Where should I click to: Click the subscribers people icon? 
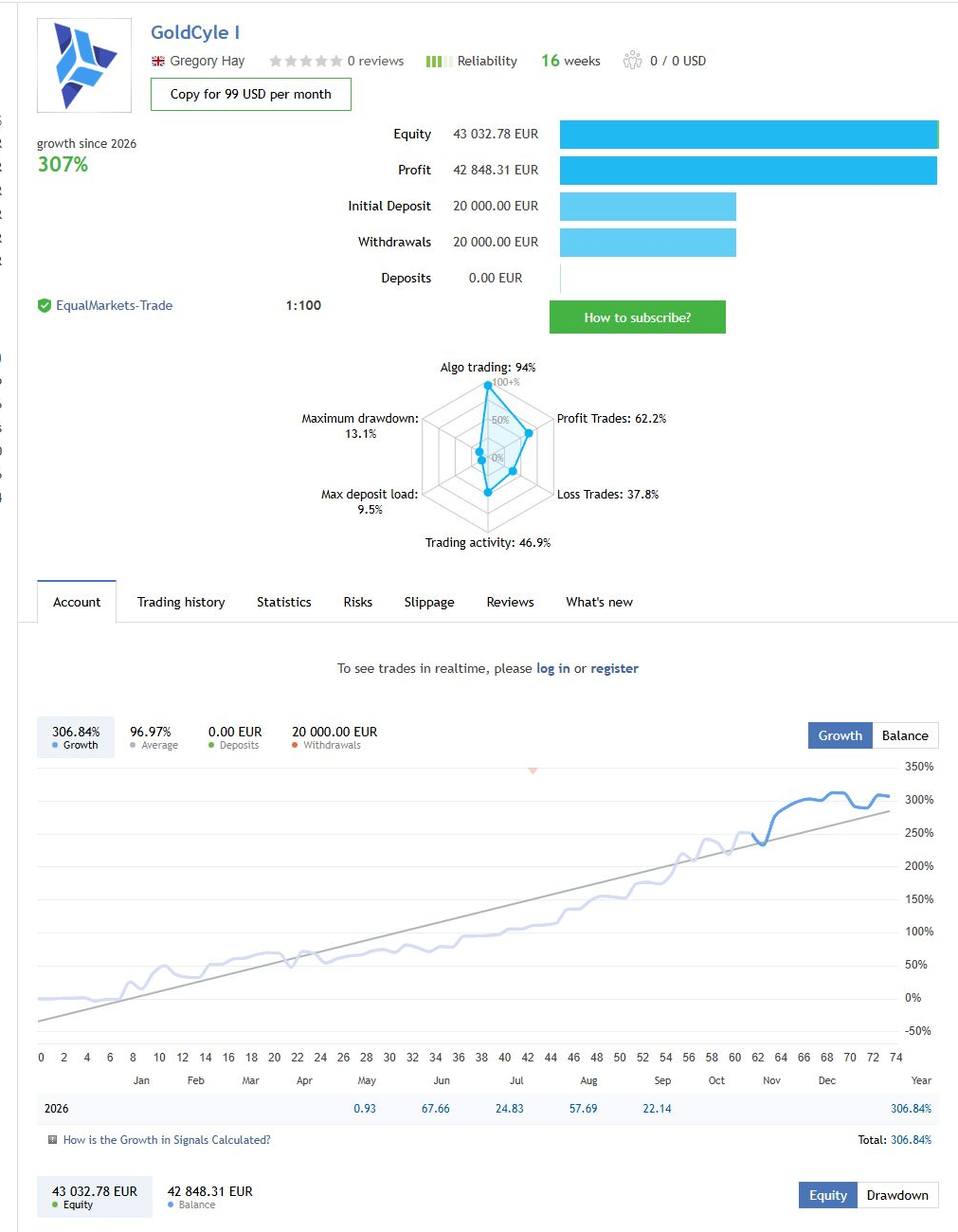632,61
